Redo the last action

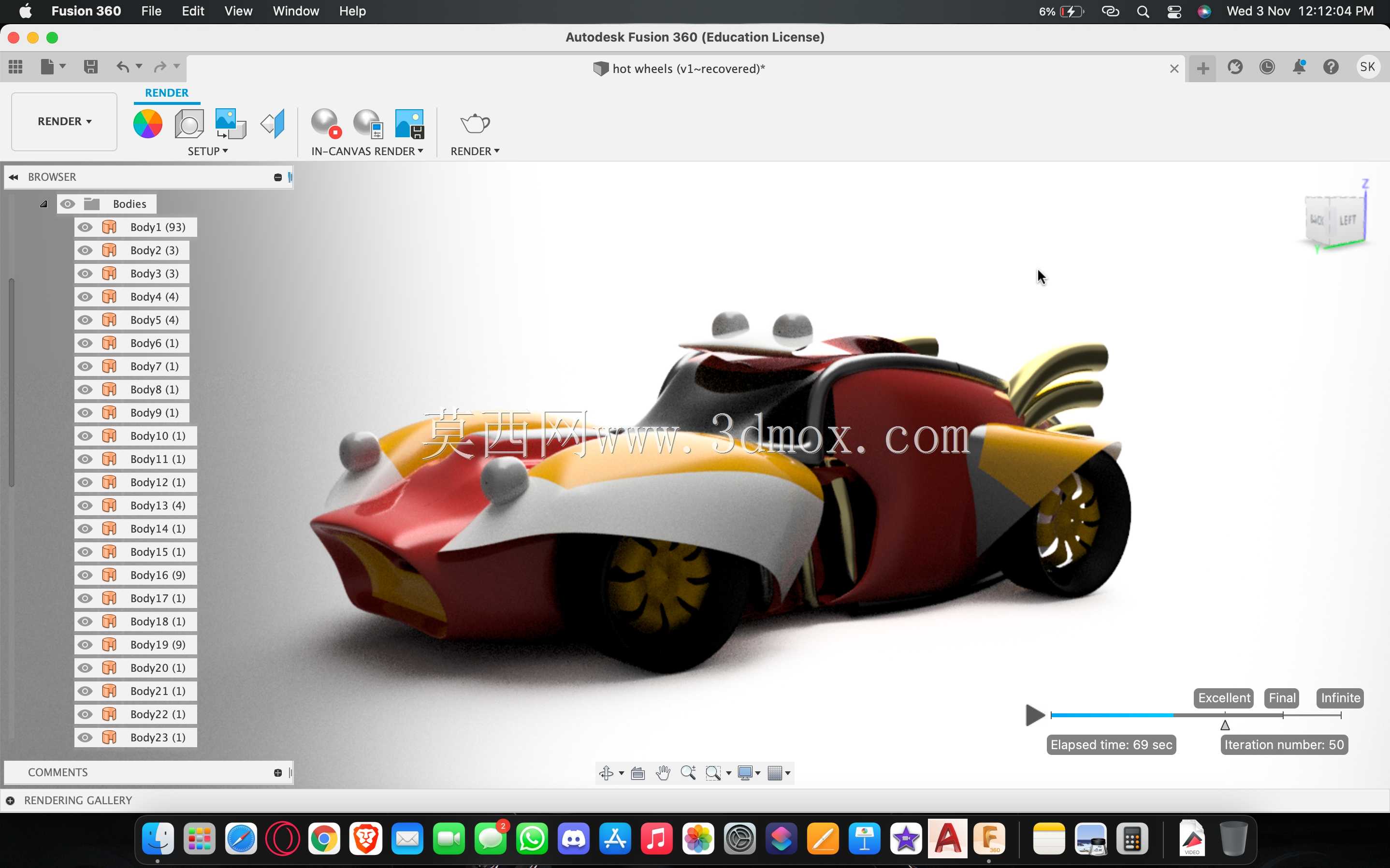(x=160, y=67)
